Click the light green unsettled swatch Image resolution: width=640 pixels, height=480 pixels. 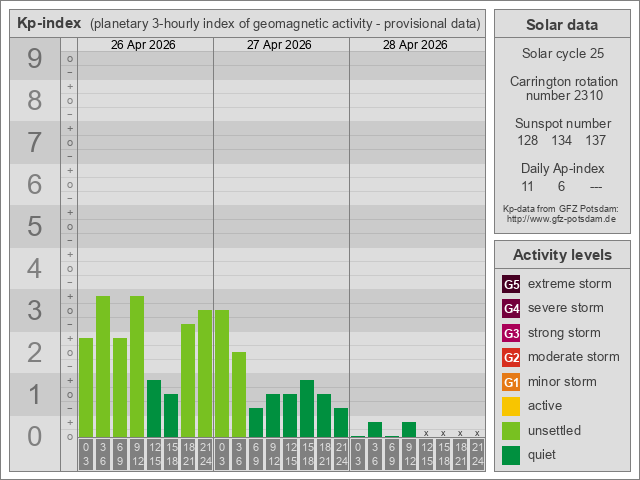pos(511,431)
